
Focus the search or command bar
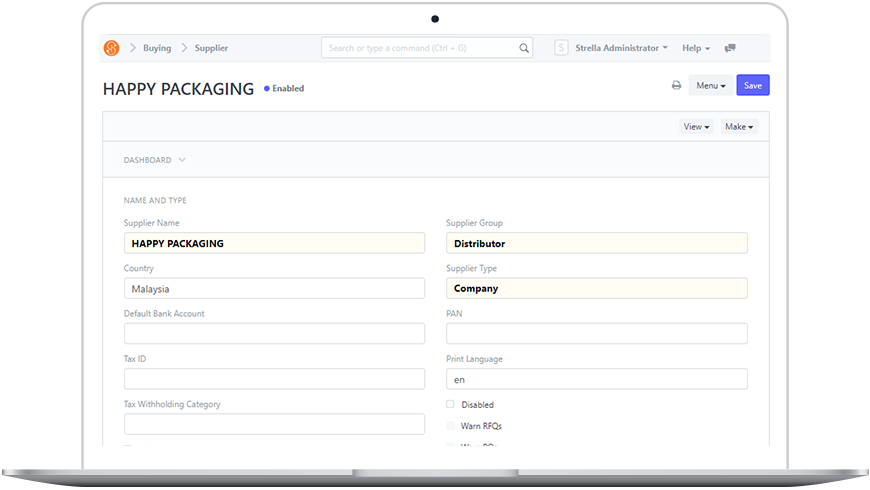420,48
